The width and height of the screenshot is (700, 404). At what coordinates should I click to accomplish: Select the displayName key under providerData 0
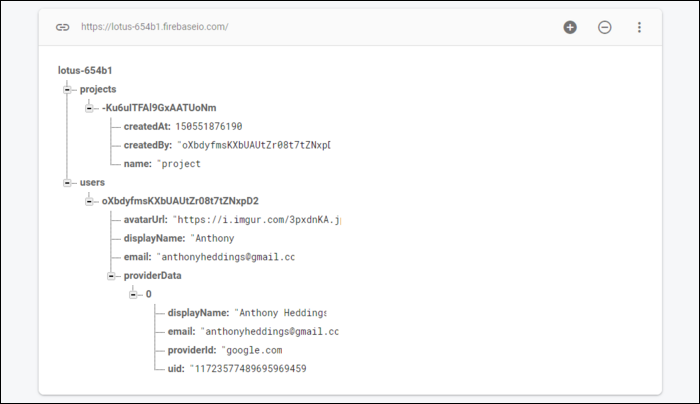tap(198, 313)
